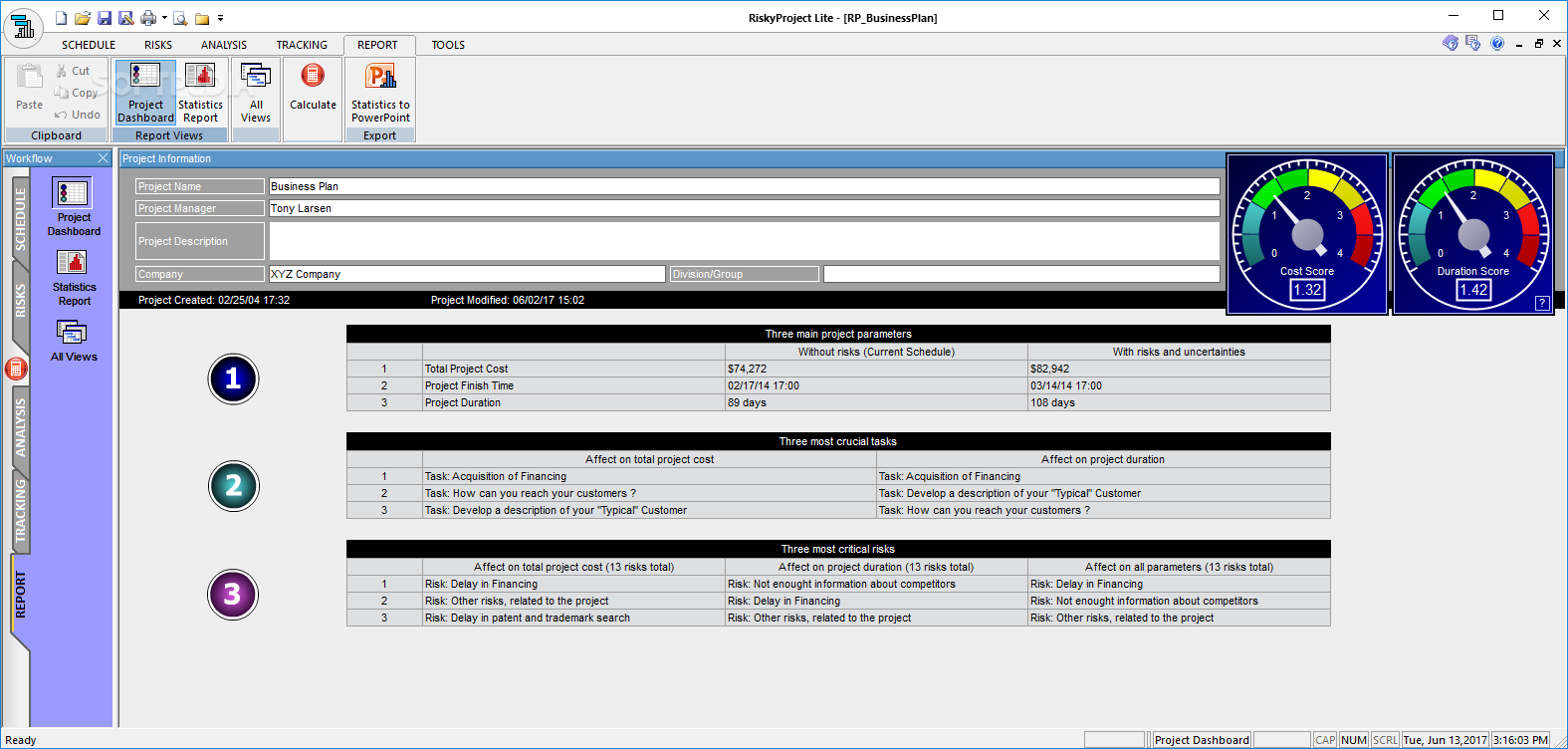
Task: Click the teal number 2 circle icon
Action: 233,486
